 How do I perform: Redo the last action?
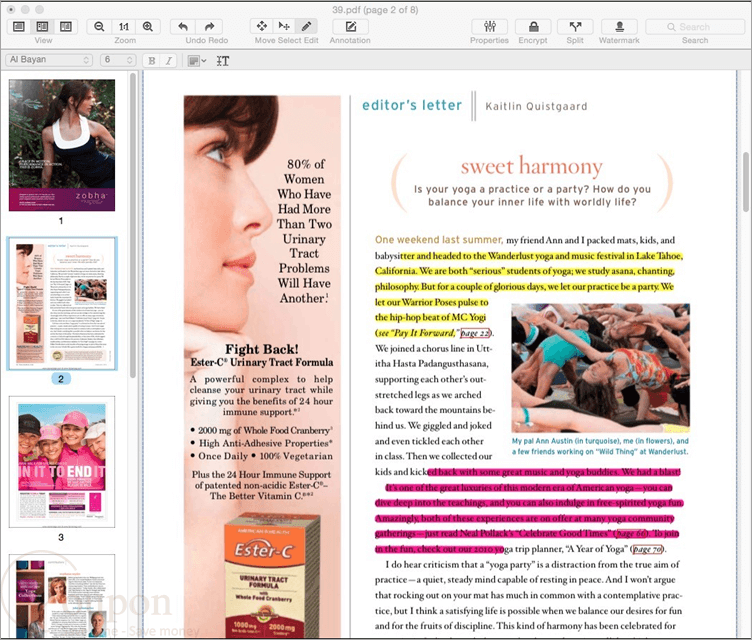tap(209, 26)
